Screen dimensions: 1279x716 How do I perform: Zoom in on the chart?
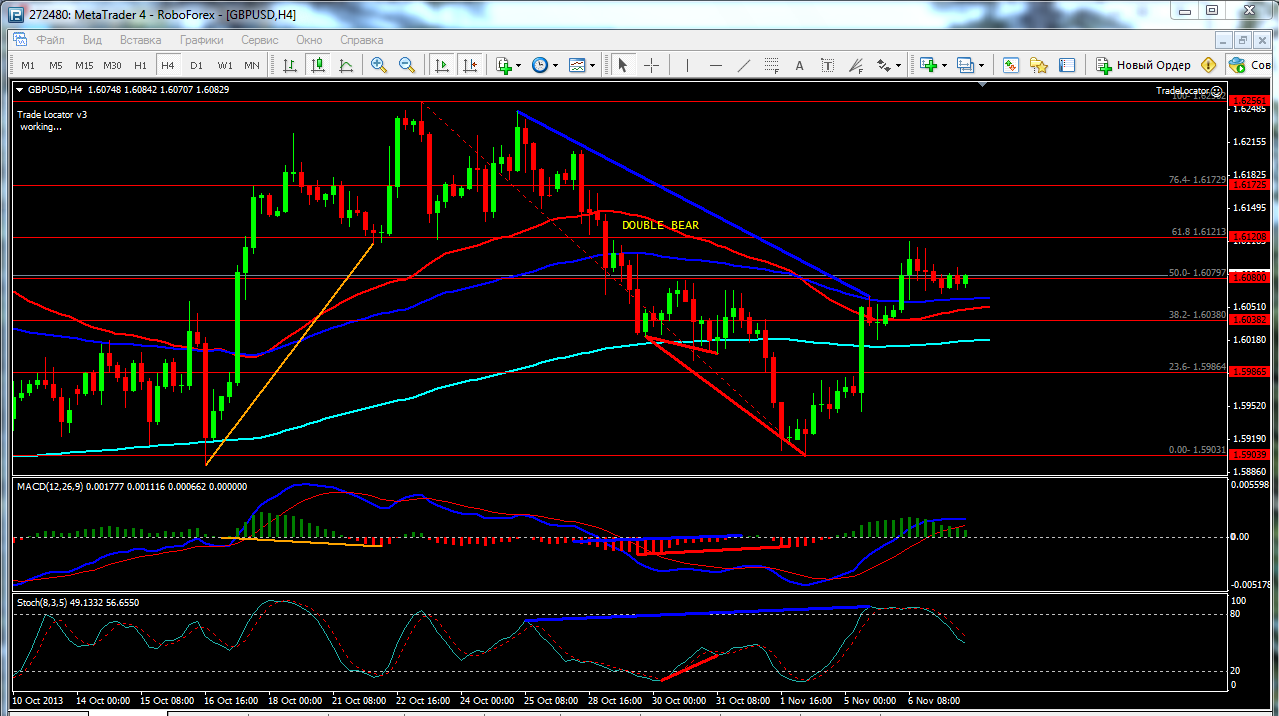click(x=379, y=65)
